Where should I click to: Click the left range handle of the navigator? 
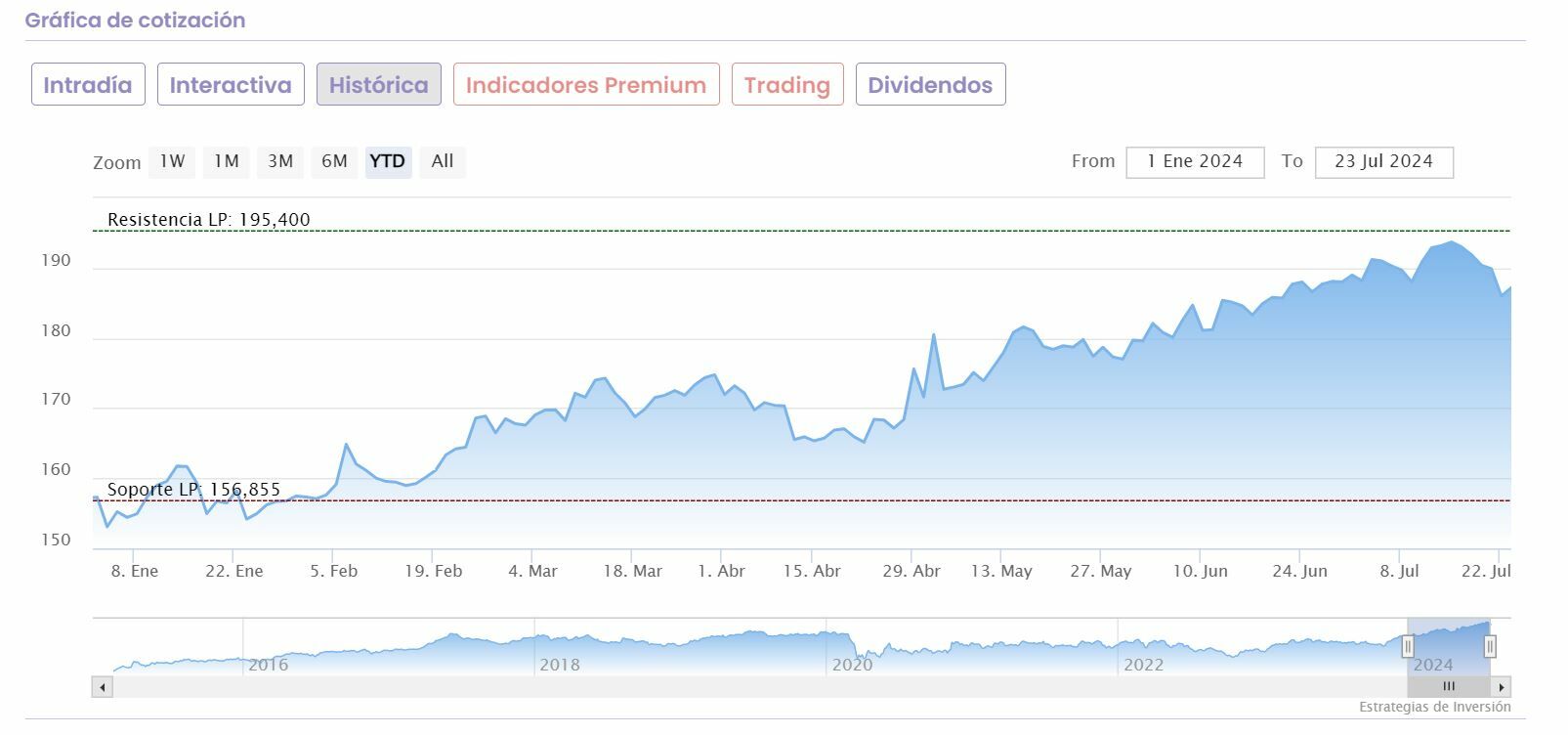pyautogui.click(x=1408, y=646)
